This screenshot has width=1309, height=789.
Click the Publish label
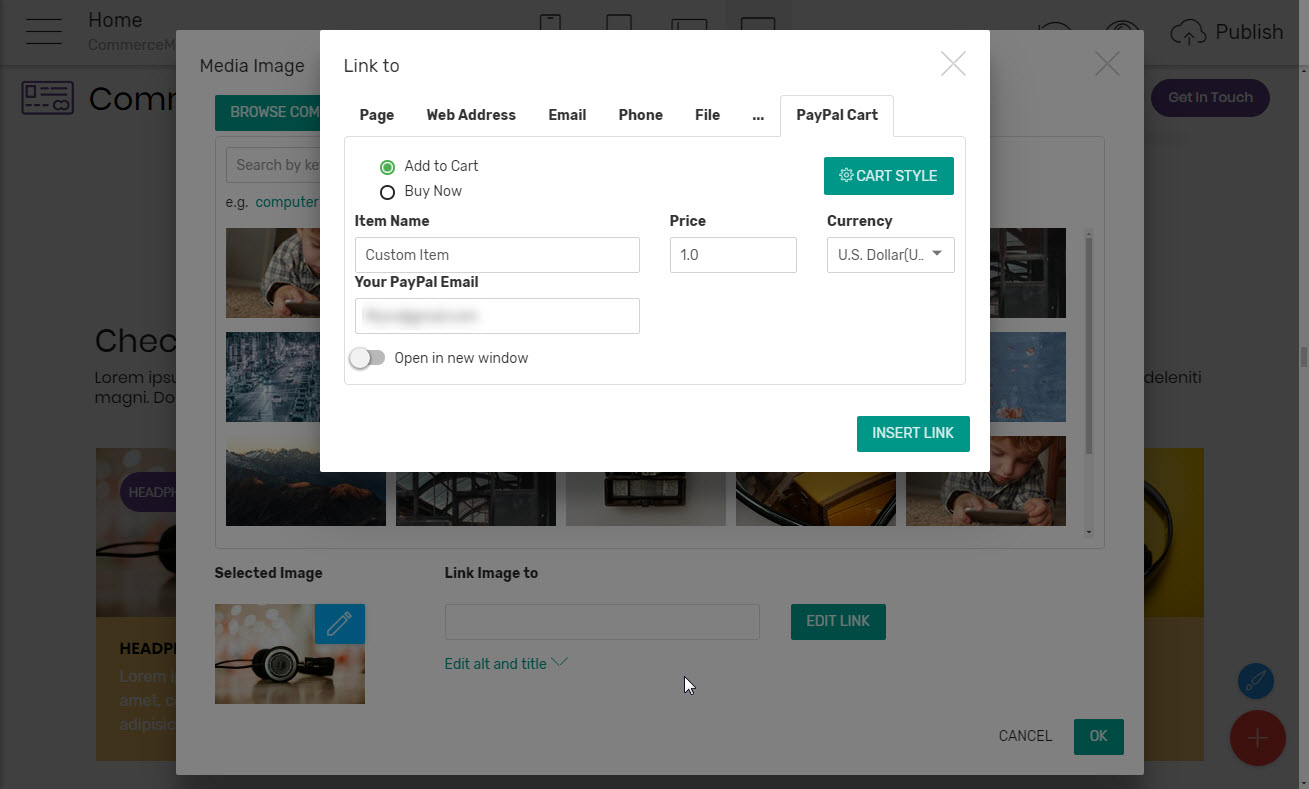click(x=1249, y=32)
